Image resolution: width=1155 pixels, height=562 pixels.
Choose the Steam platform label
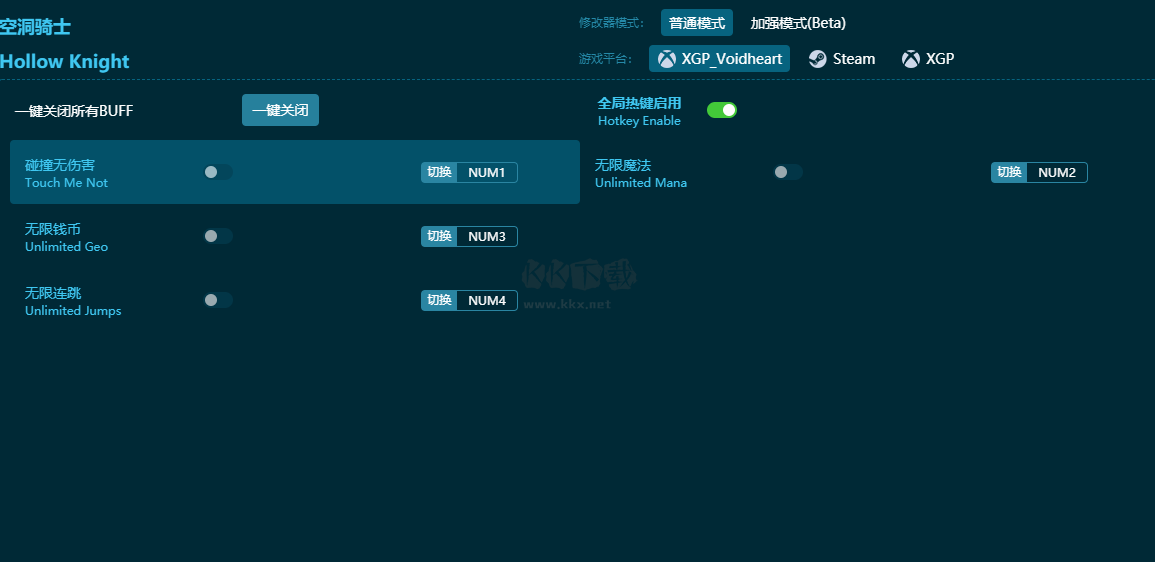[854, 59]
